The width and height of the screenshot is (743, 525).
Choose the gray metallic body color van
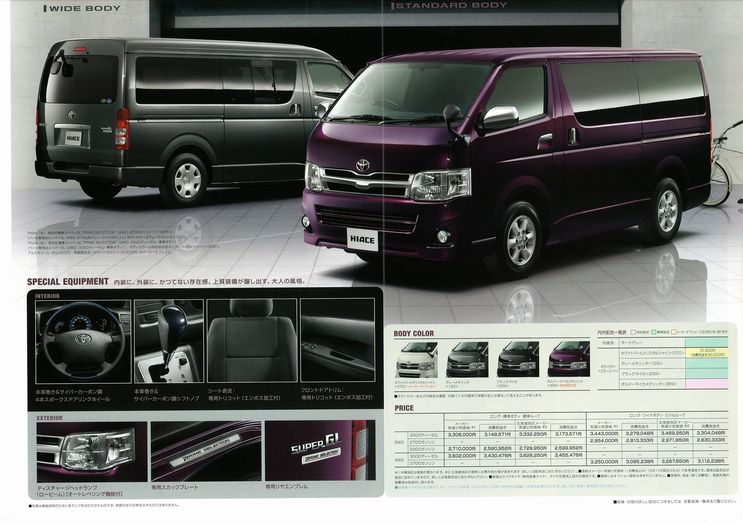tap(467, 359)
